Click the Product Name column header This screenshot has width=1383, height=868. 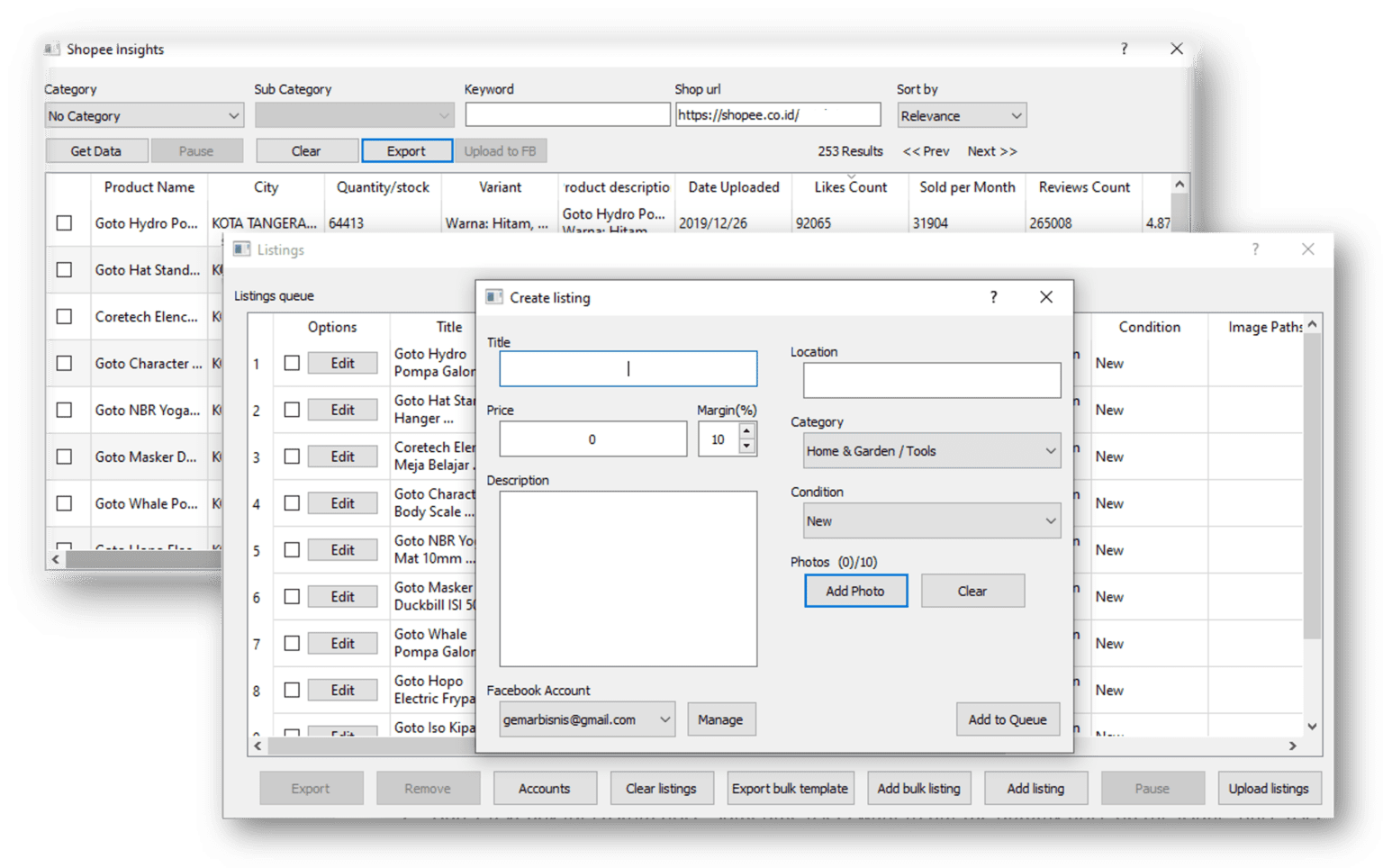tap(149, 187)
